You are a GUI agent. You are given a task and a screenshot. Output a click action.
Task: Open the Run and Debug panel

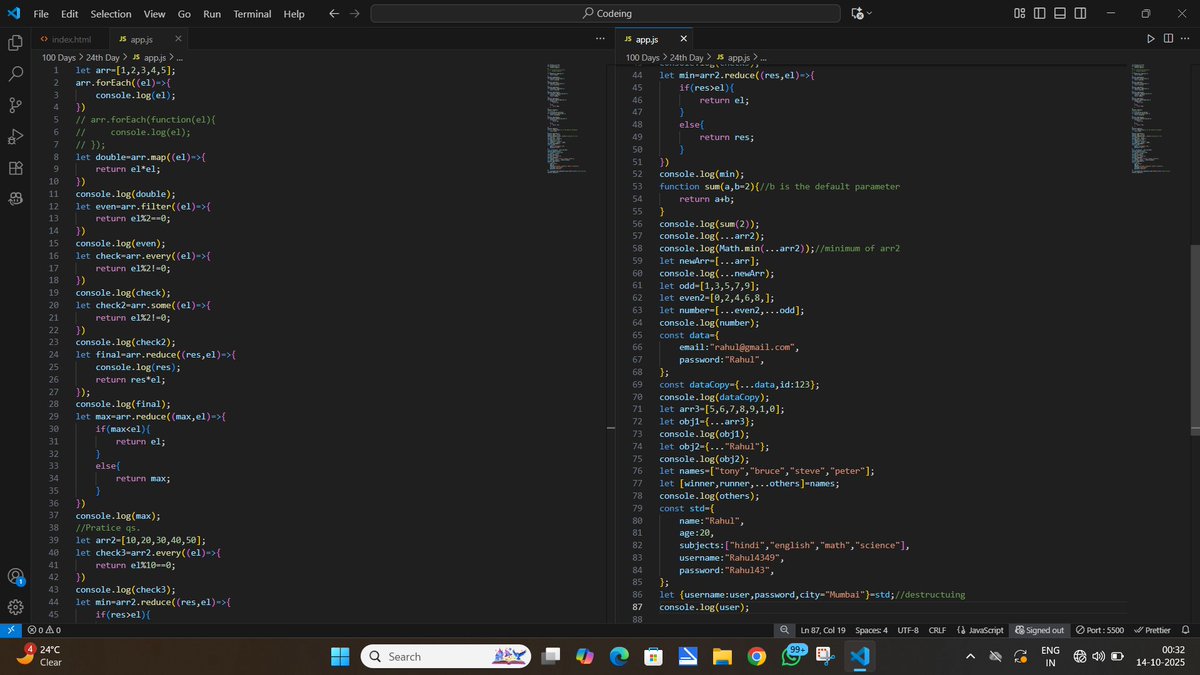[15, 138]
